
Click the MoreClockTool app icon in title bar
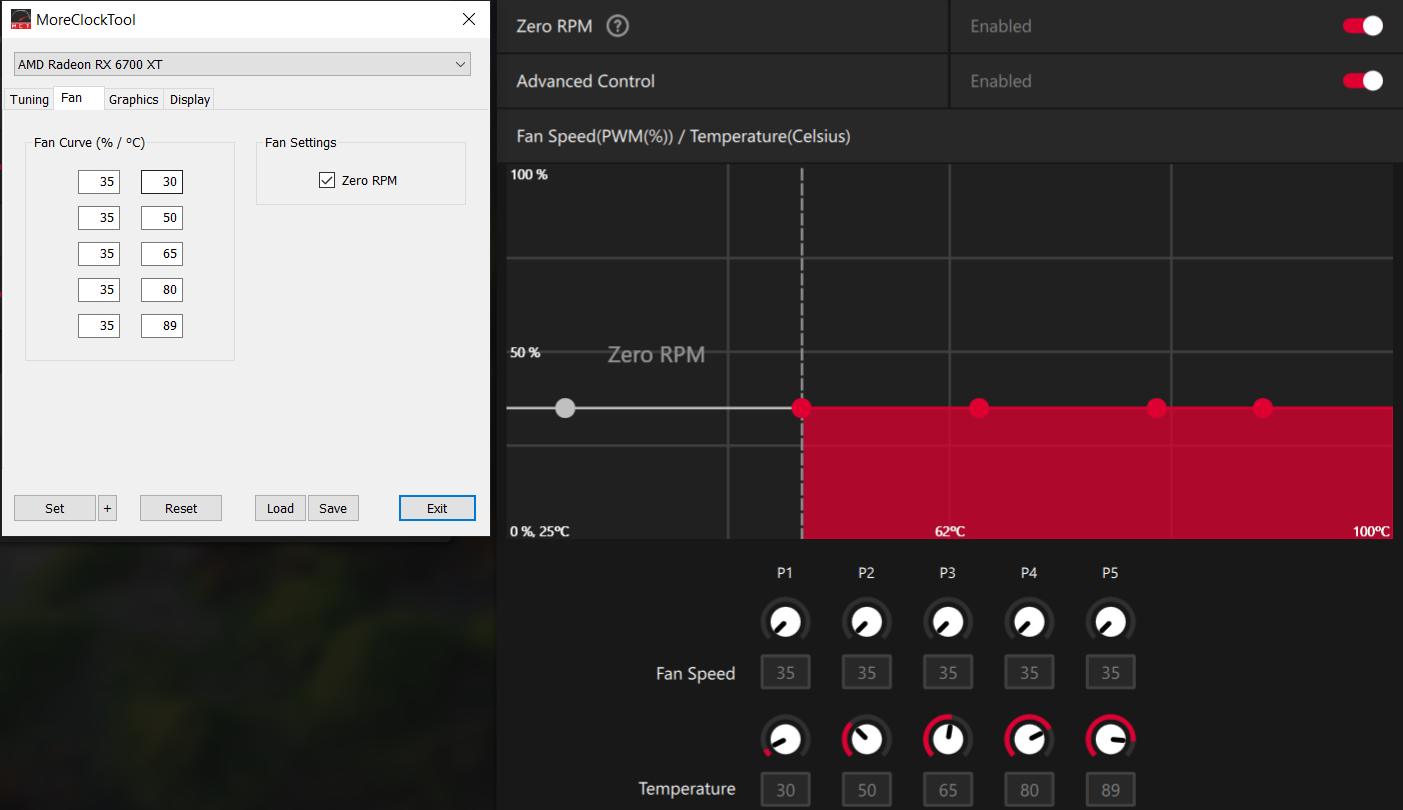pyautogui.click(x=20, y=19)
